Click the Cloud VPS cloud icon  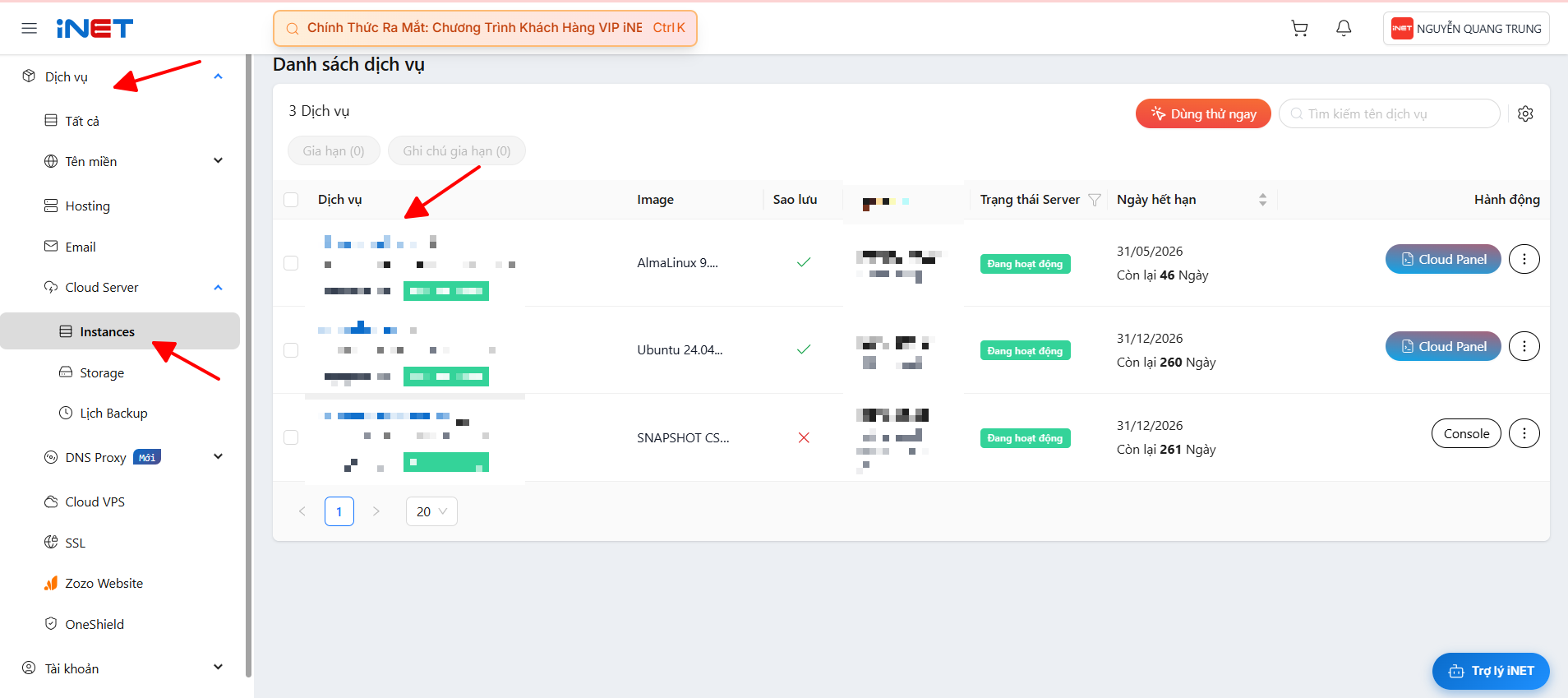pyautogui.click(x=51, y=502)
